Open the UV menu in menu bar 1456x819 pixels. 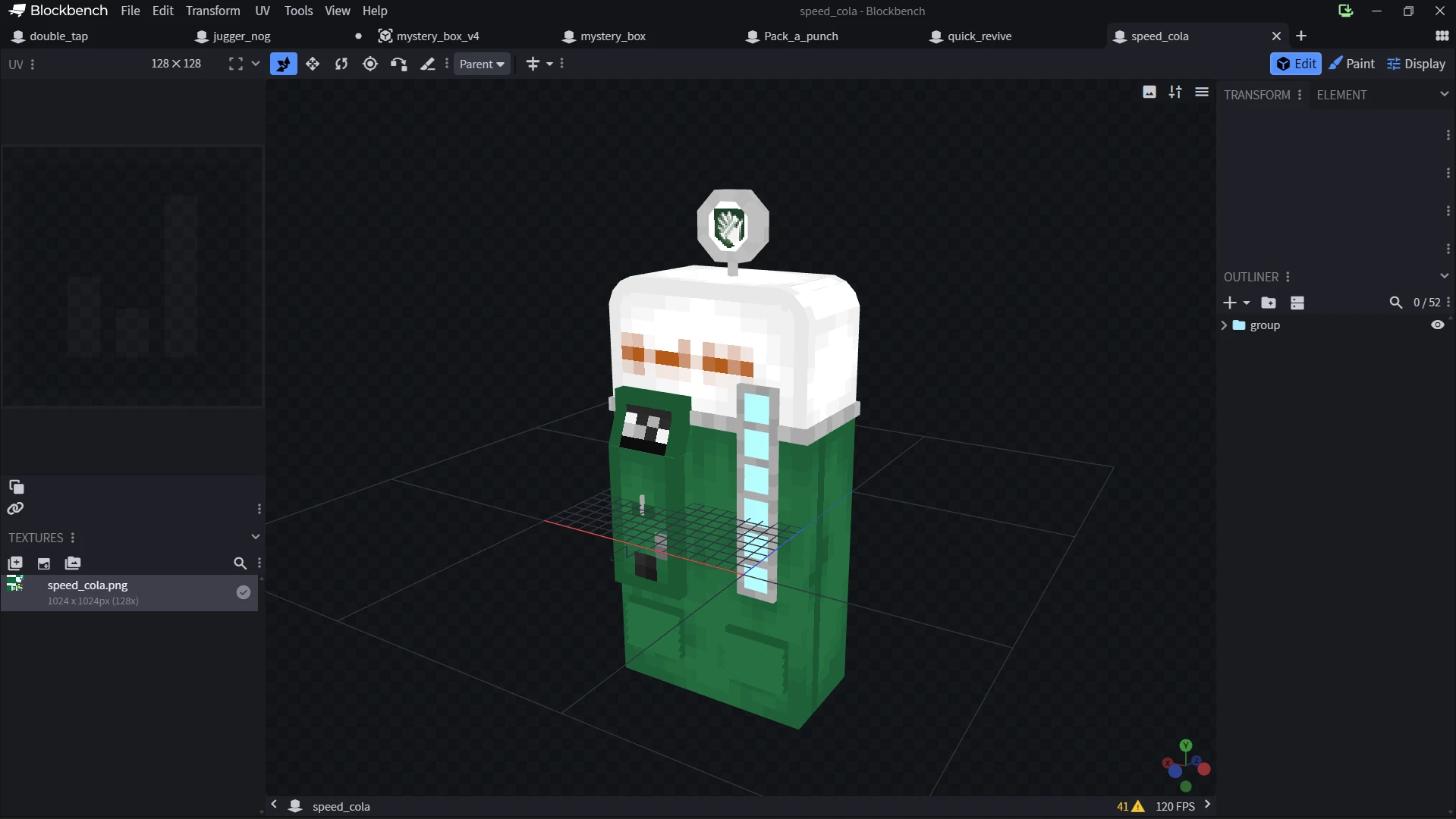coord(263,11)
